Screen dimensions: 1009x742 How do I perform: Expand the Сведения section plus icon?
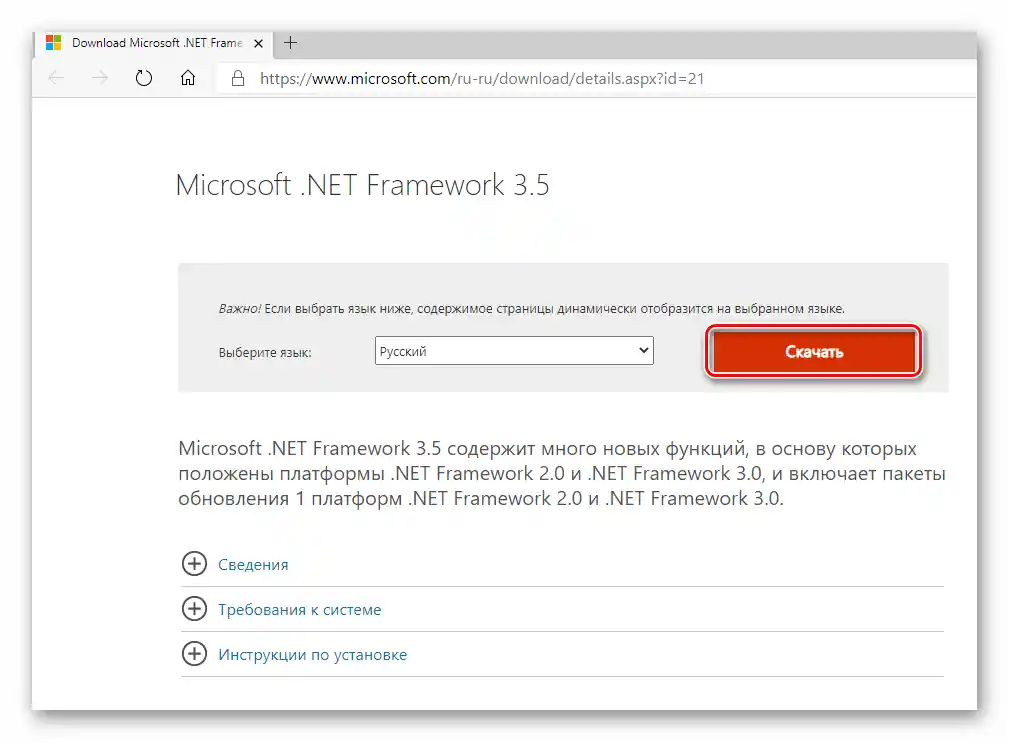194,564
